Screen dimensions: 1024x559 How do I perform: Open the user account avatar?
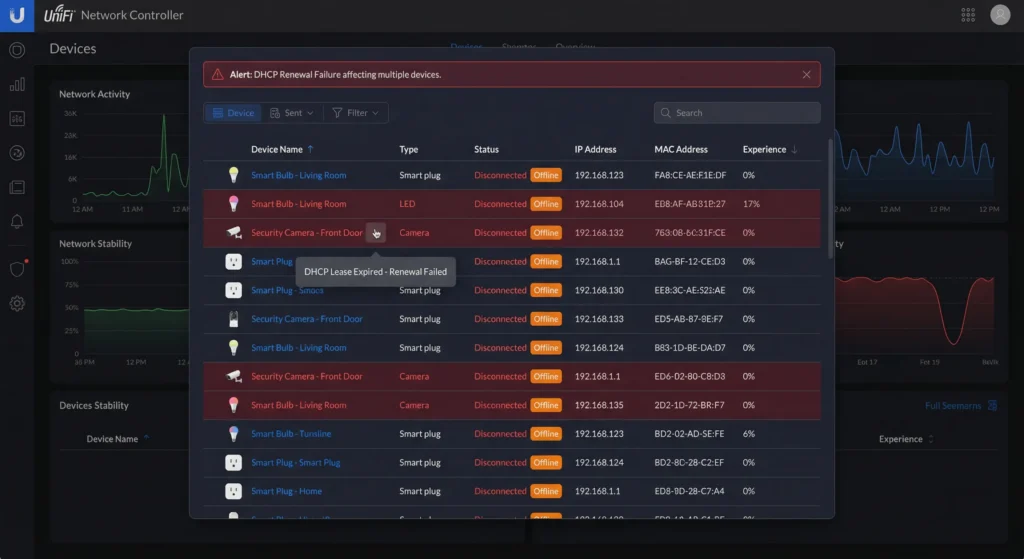(1000, 15)
